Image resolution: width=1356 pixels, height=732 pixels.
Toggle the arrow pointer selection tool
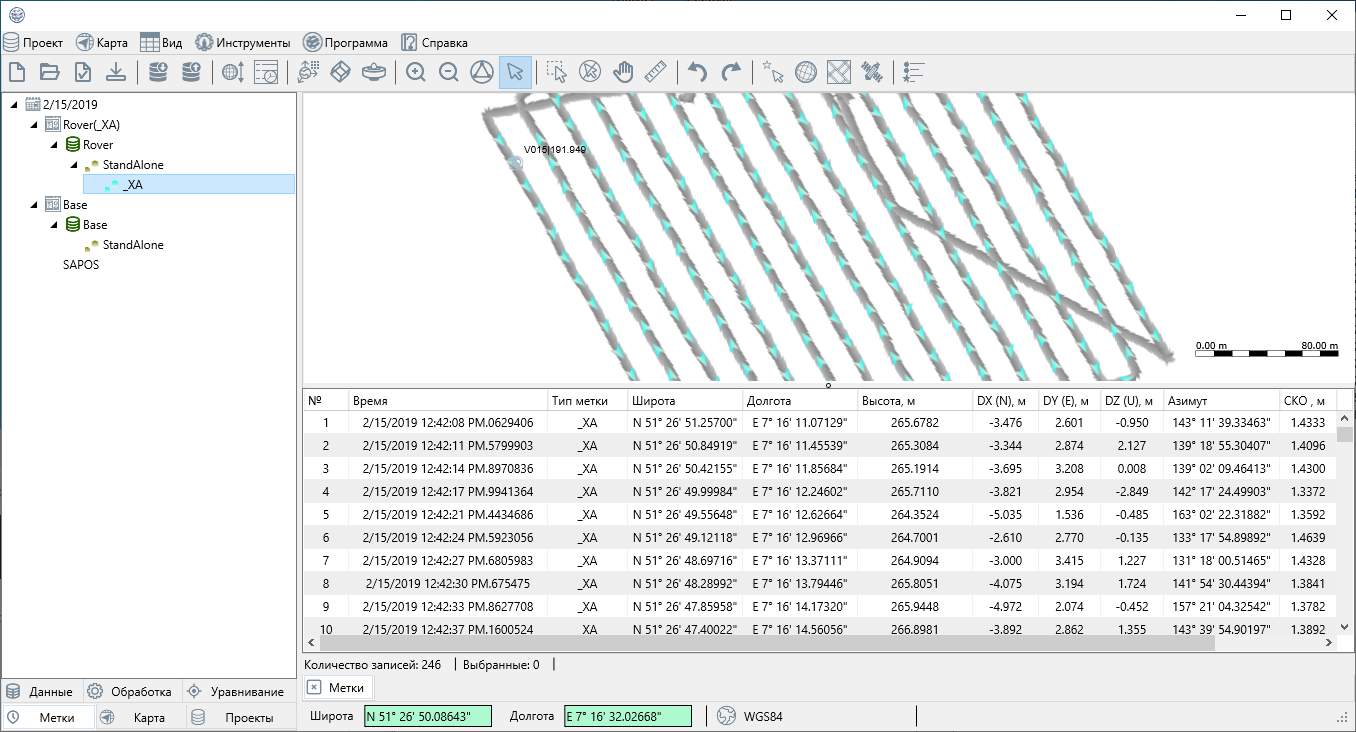point(515,72)
